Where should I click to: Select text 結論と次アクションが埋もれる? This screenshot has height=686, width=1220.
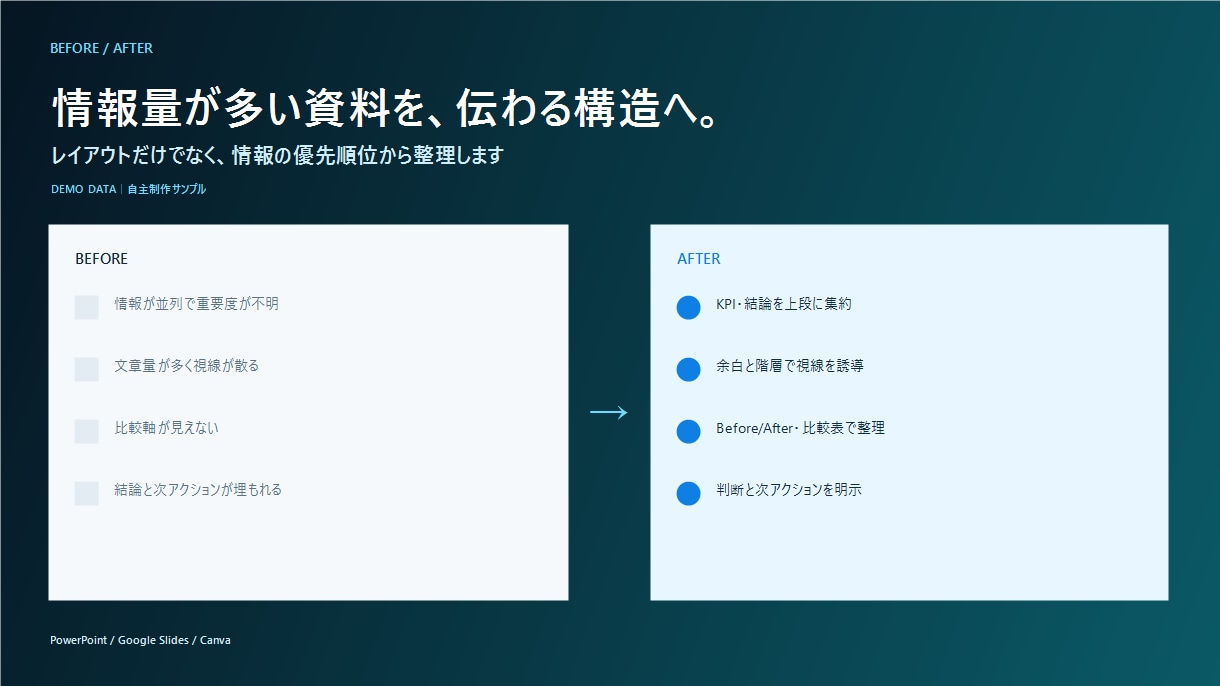point(199,490)
